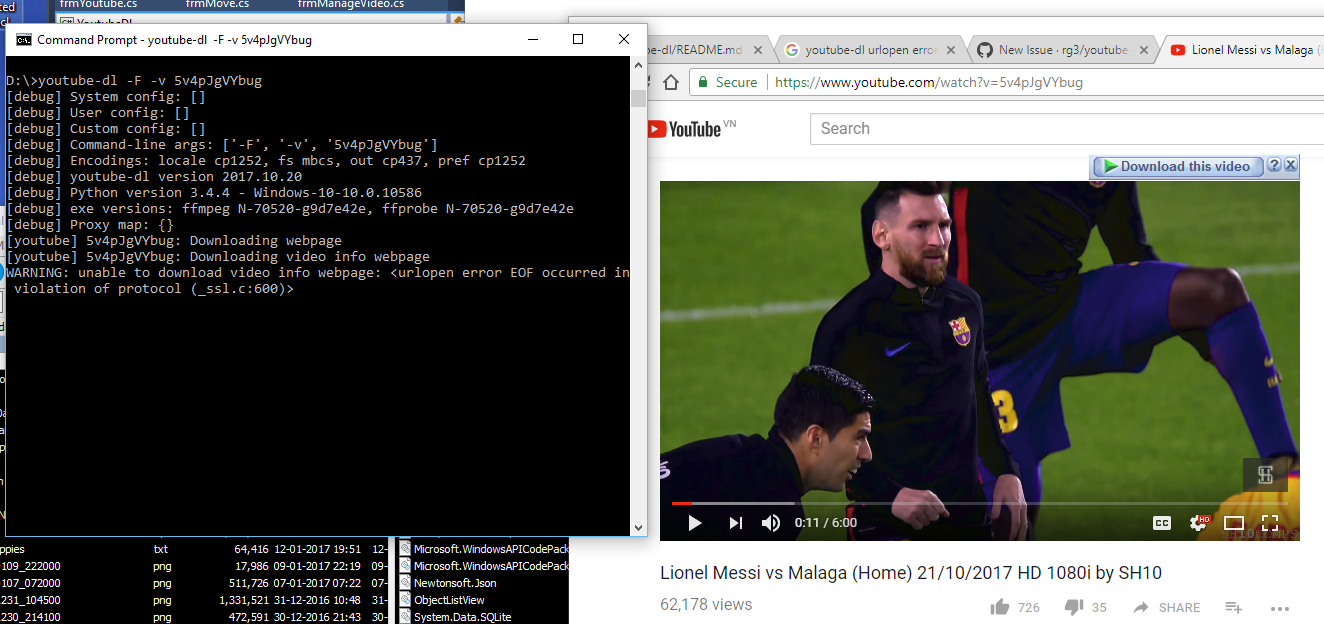This screenshot has height=624, width=1324.
Task: Click SHARE under the video
Action: pos(1167,607)
